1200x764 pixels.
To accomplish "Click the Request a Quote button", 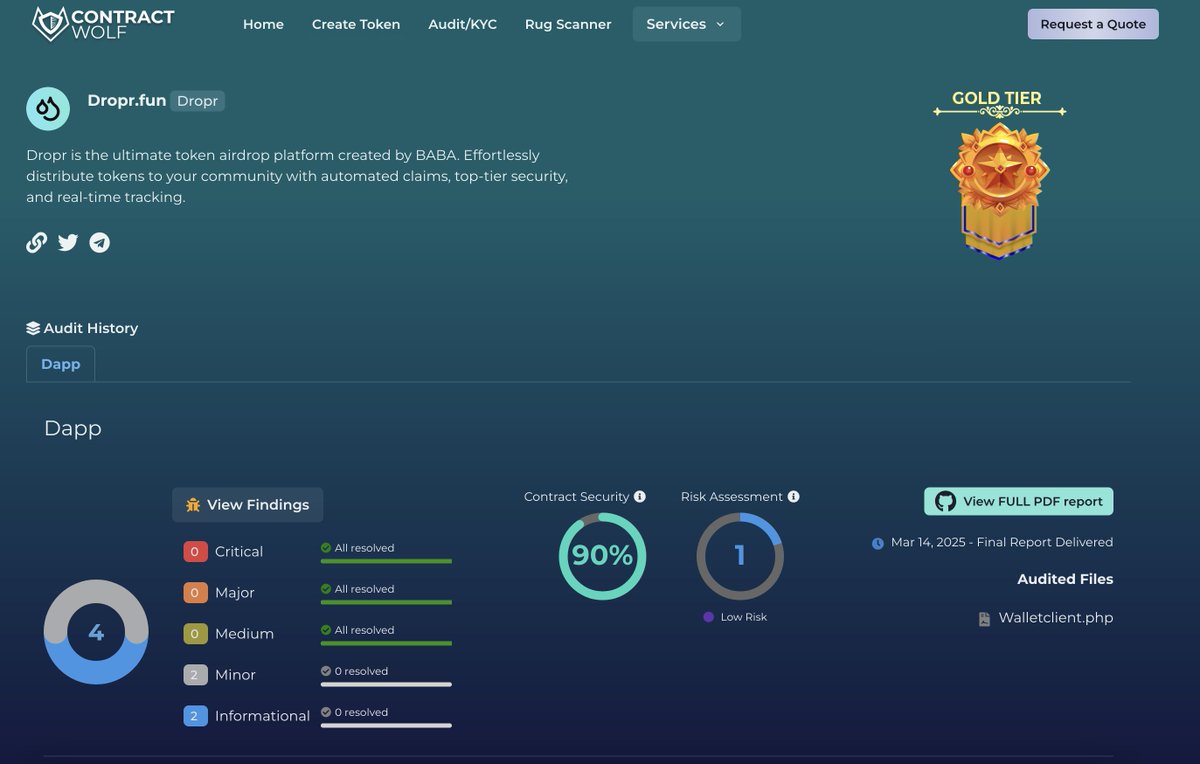I will [x=1093, y=24].
